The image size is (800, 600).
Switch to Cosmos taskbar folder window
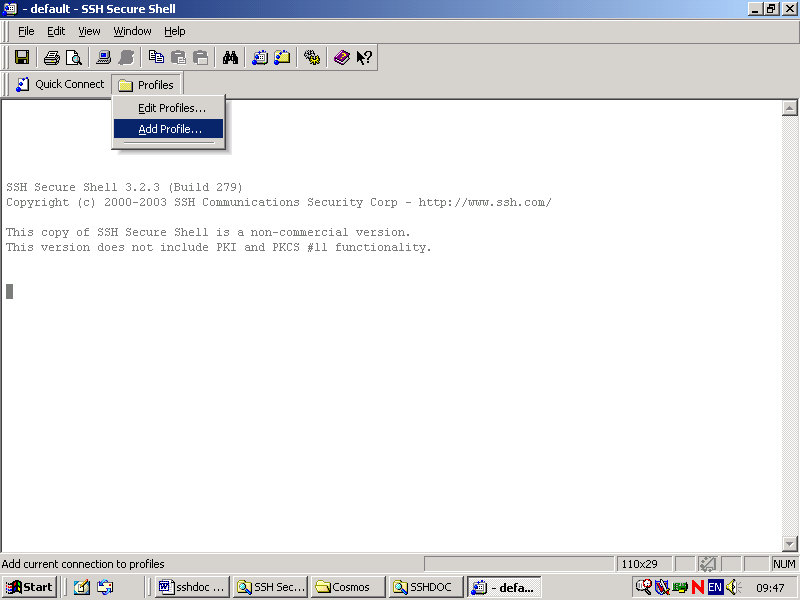(347, 587)
